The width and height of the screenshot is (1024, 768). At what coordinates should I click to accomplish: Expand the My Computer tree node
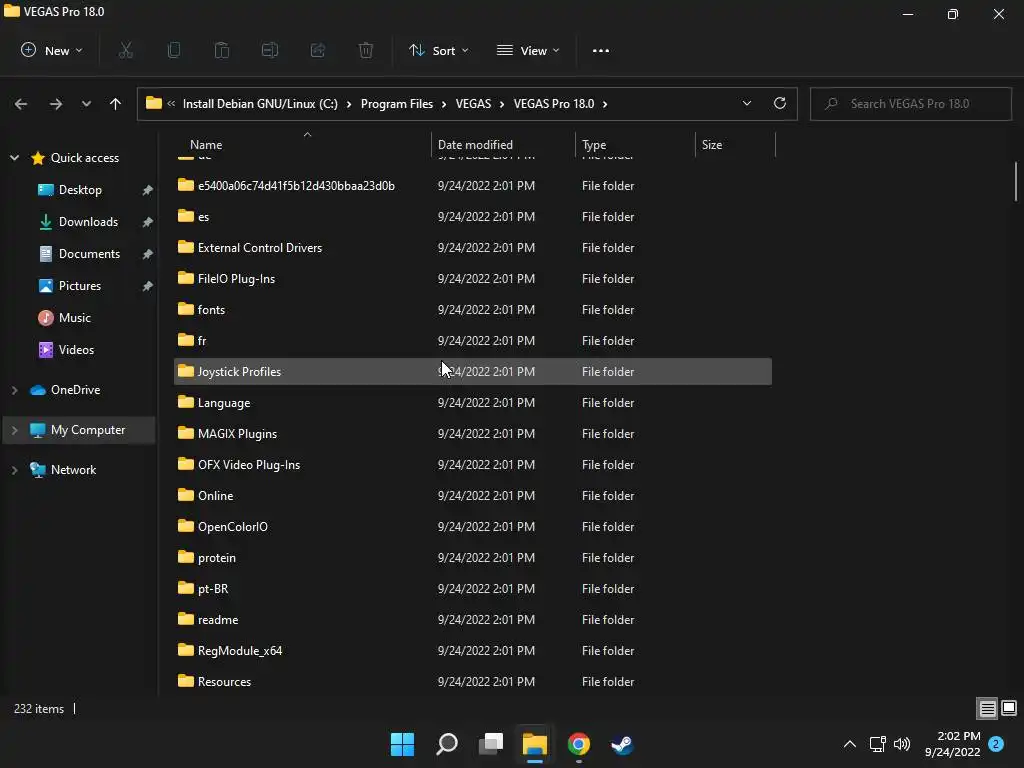coord(14,430)
